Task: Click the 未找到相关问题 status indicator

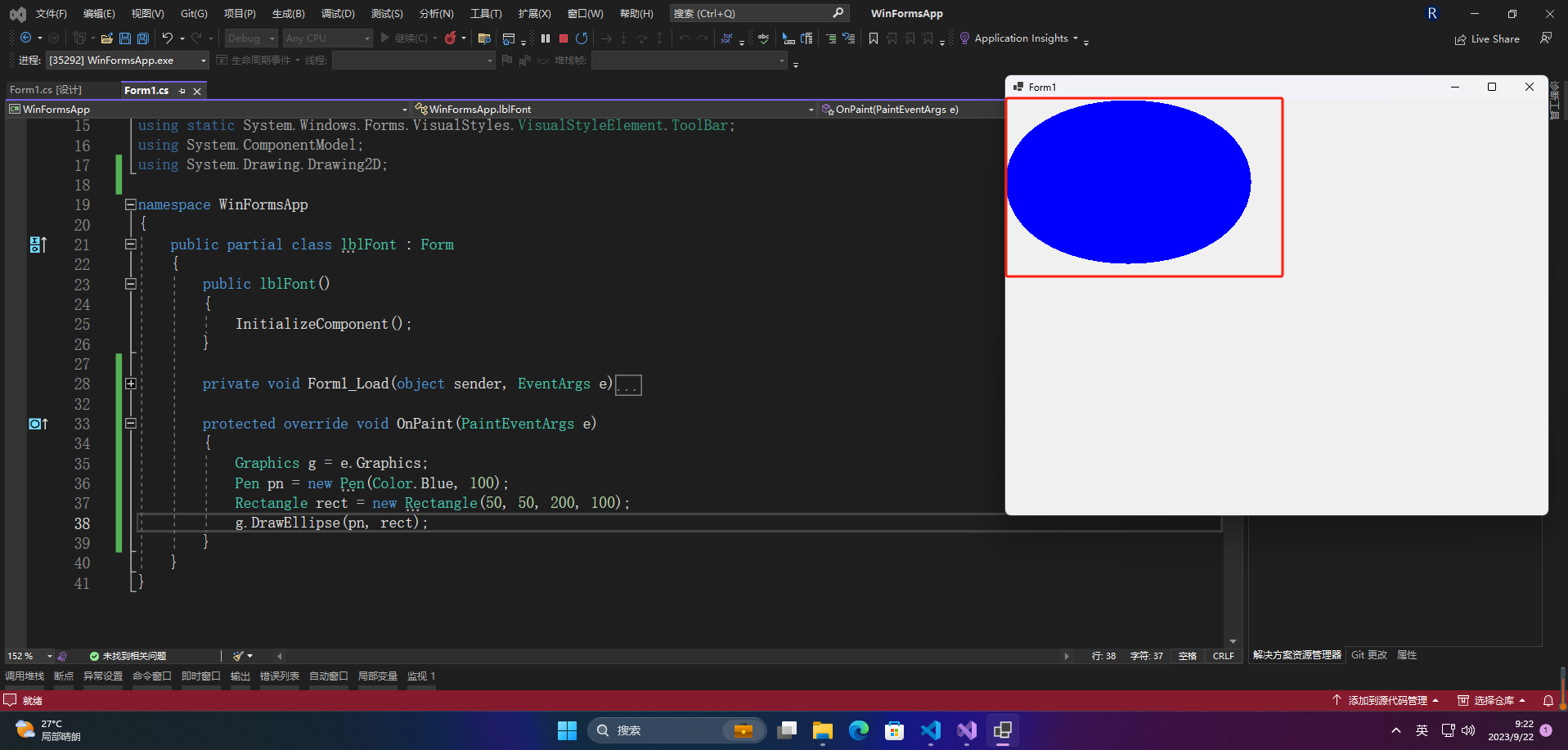Action: tap(128, 656)
